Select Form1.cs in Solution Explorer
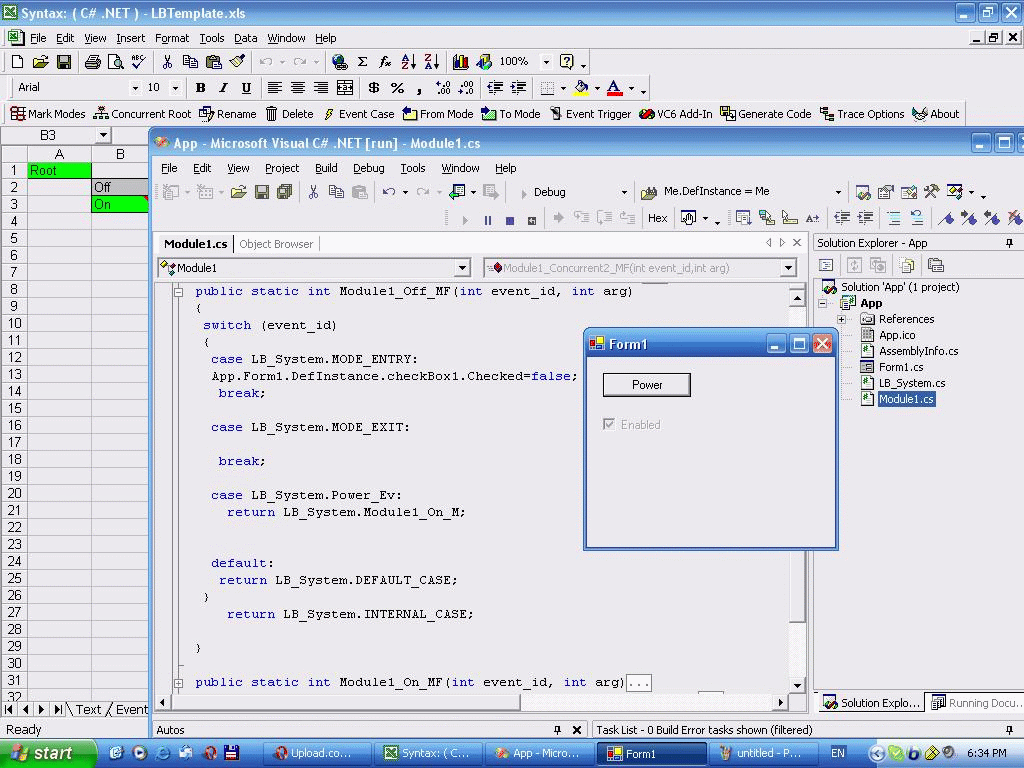This screenshot has width=1024, height=768. (901, 367)
